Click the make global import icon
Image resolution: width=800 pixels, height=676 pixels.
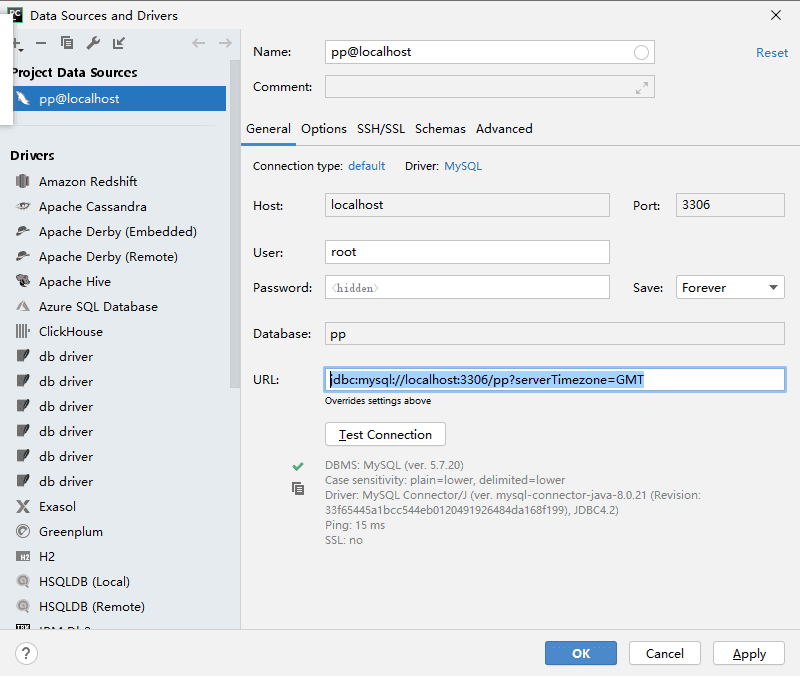click(x=118, y=43)
